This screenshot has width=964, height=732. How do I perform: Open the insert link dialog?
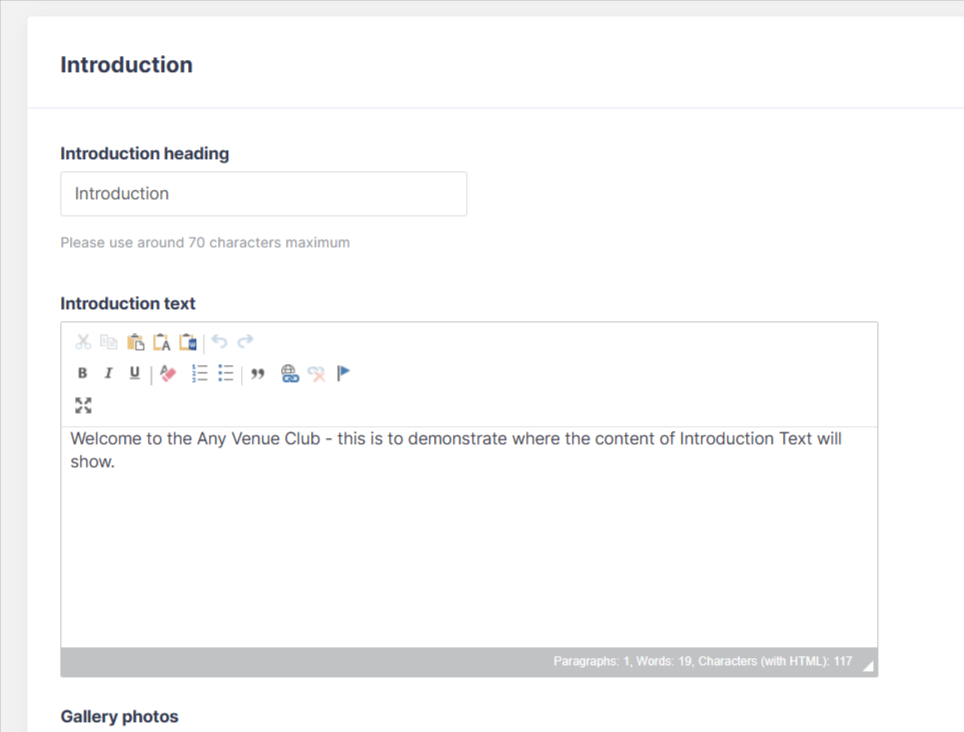pos(290,374)
